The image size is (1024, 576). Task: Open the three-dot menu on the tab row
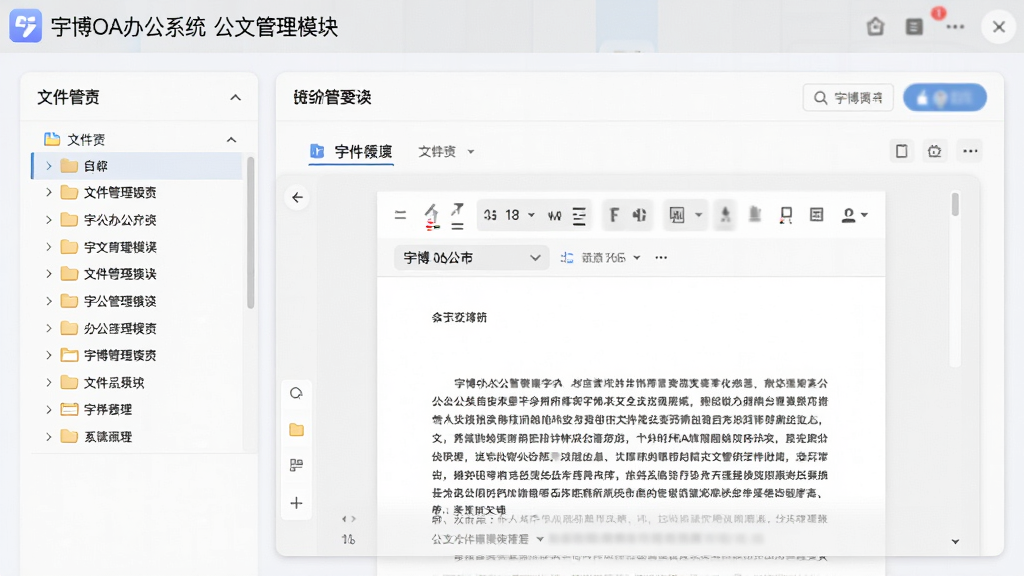click(970, 151)
